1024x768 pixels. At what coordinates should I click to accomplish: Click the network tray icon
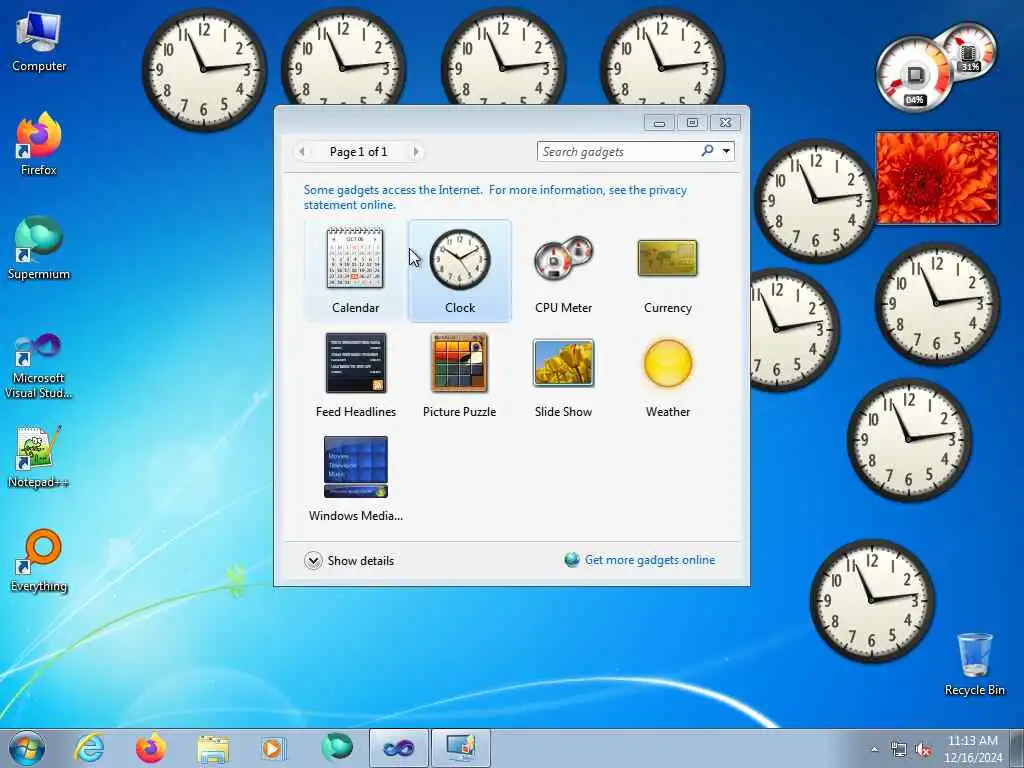pyautogui.click(x=899, y=750)
